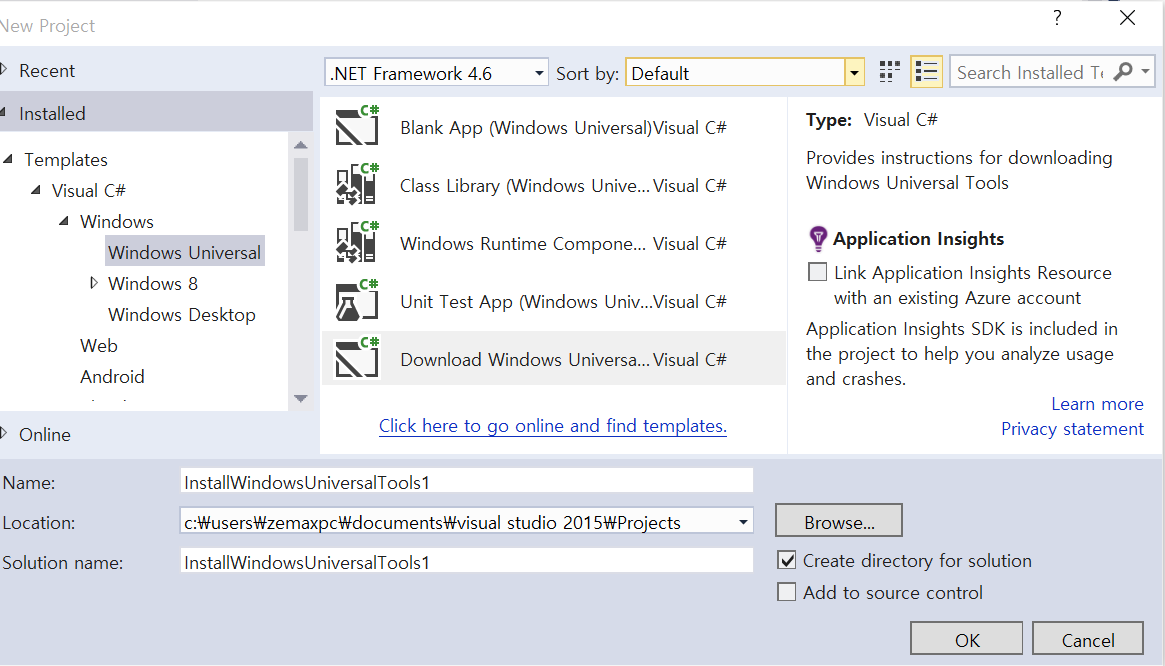Collapse the Windows tree node
The image size is (1165, 666).
[x=64, y=222]
